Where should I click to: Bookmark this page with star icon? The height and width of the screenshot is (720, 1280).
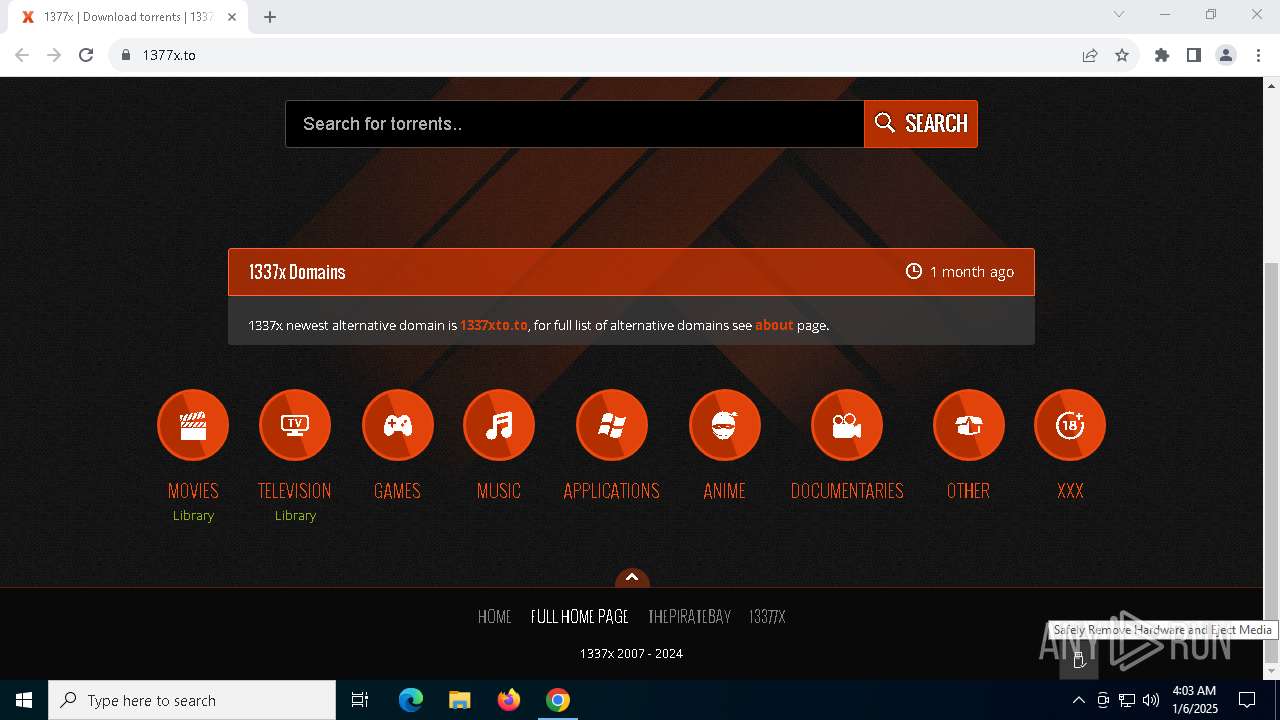[x=1122, y=55]
